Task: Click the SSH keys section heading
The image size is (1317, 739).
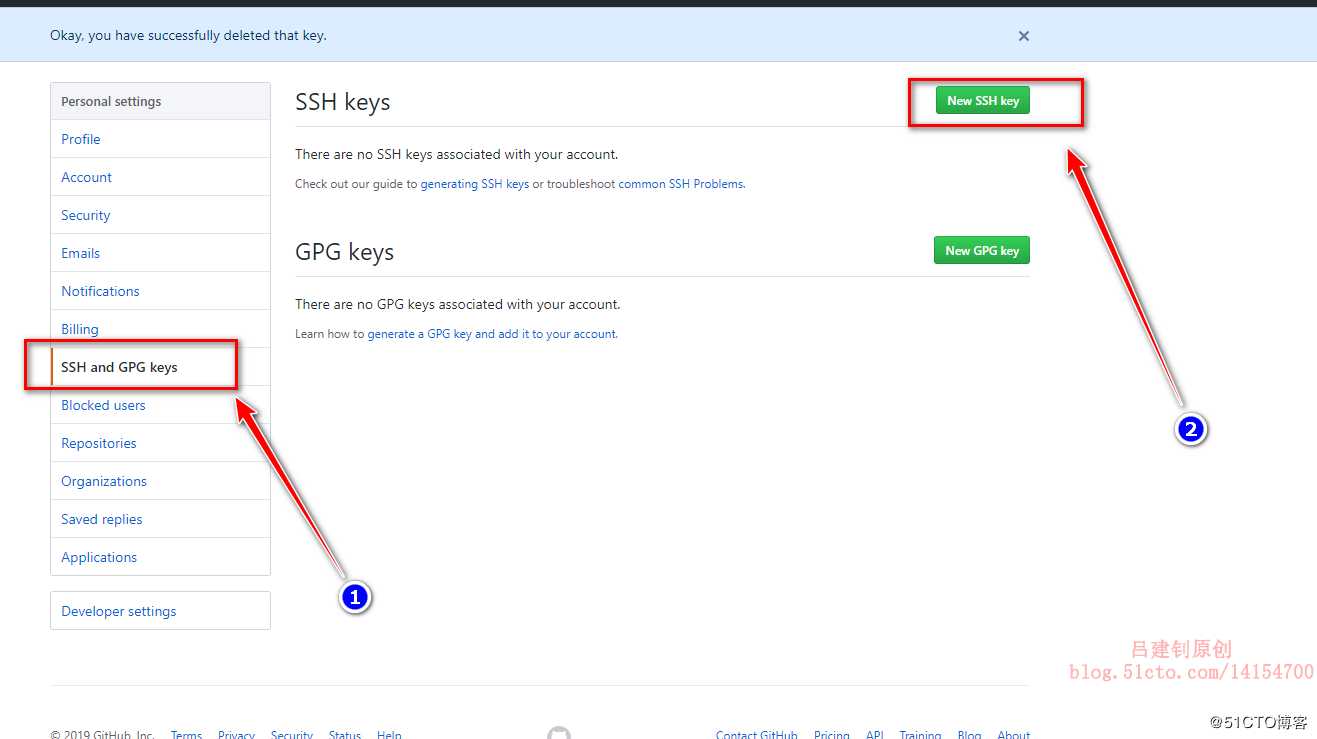Action: pyautogui.click(x=343, y=103)
